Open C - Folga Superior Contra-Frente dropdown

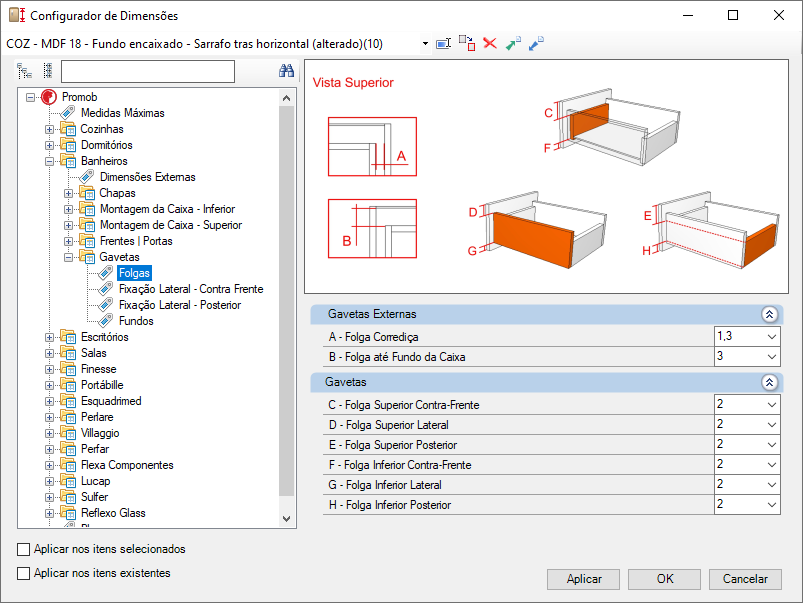(772, 405)
